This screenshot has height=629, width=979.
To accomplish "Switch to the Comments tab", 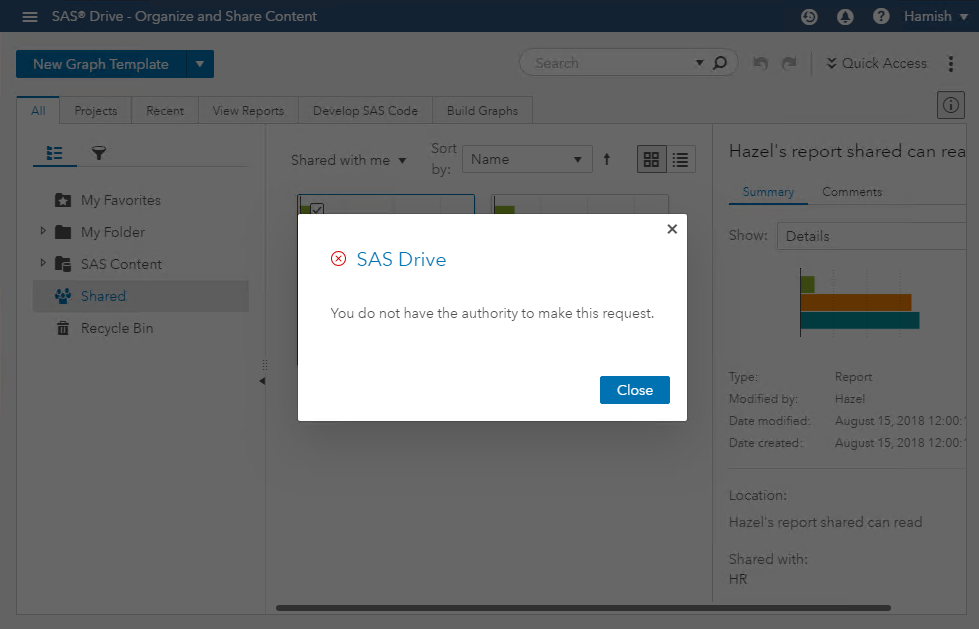I will point(852,192).
